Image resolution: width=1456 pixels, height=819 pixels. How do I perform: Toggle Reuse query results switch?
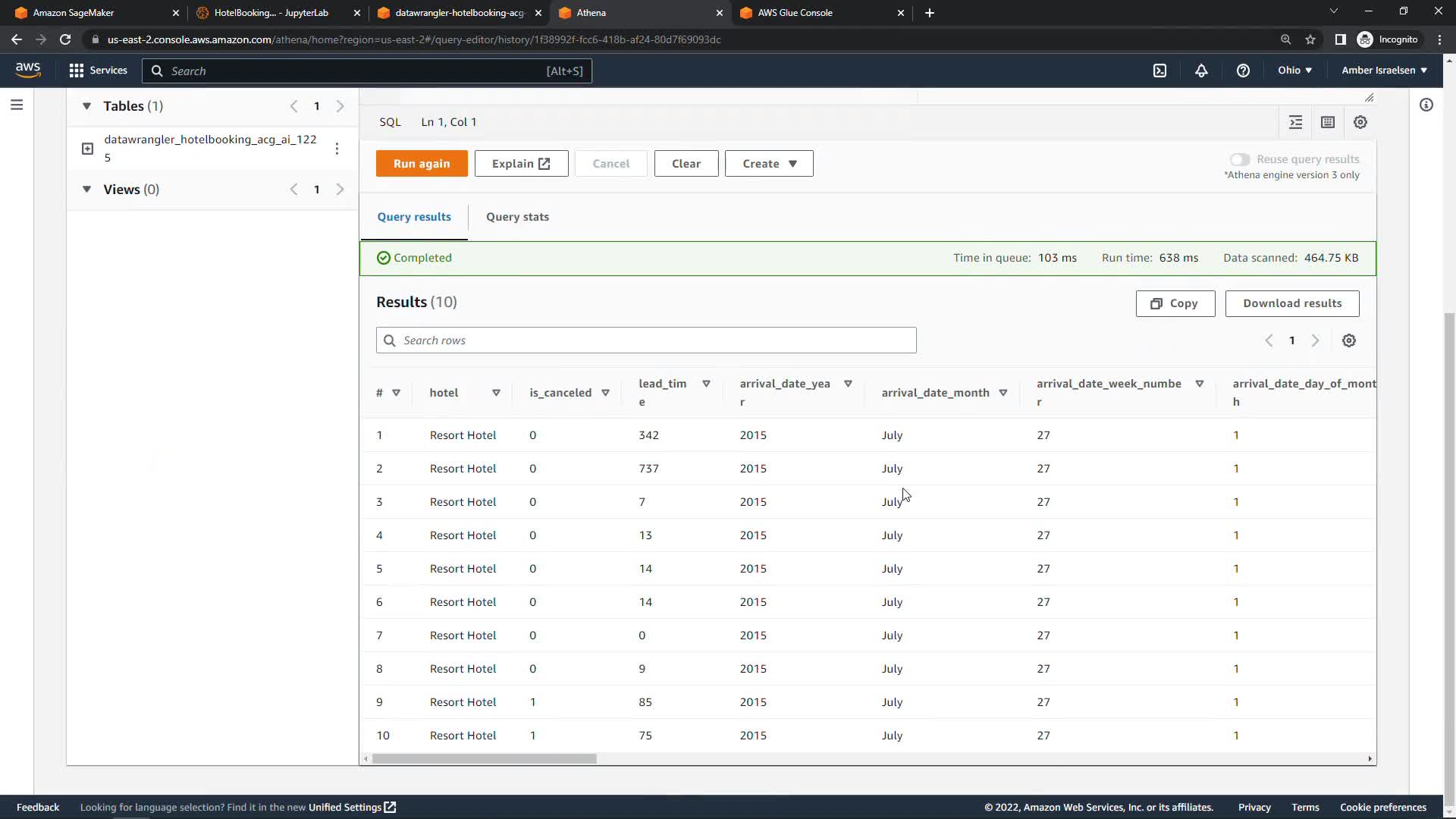pyautogui.click(x=1240, y=159)
